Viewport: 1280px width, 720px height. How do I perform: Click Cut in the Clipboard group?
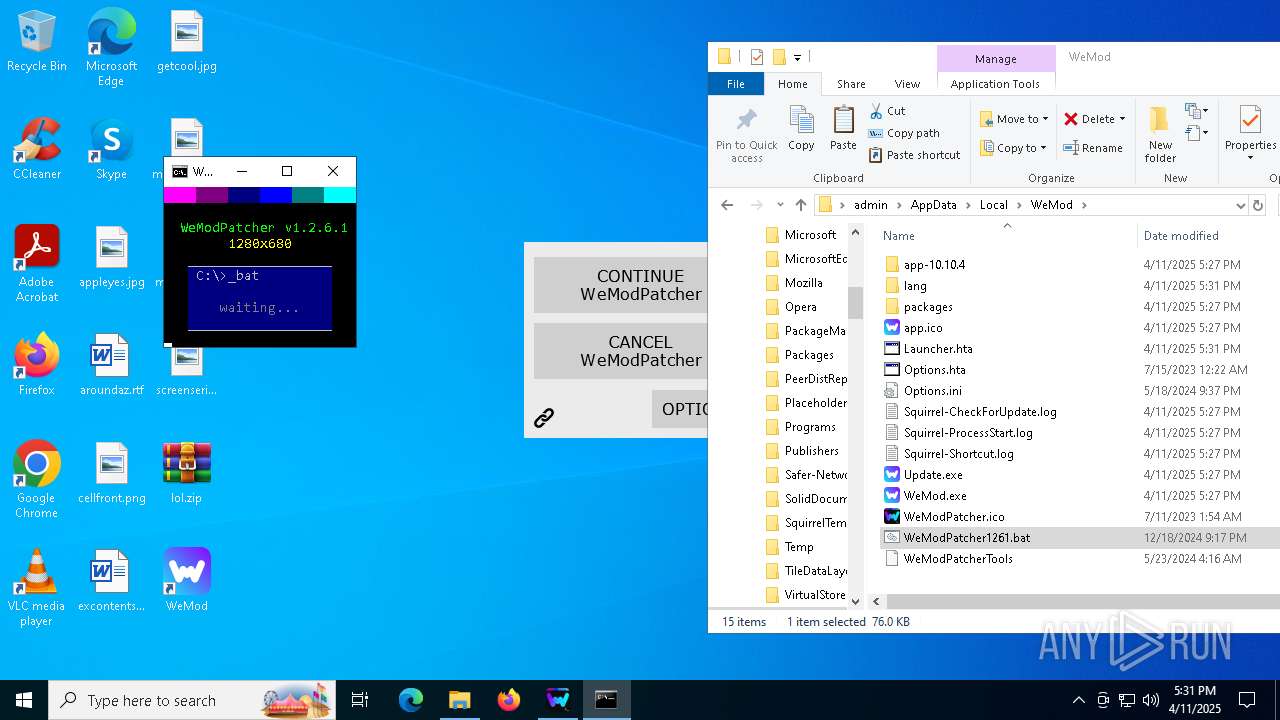[x=887, y=111]
